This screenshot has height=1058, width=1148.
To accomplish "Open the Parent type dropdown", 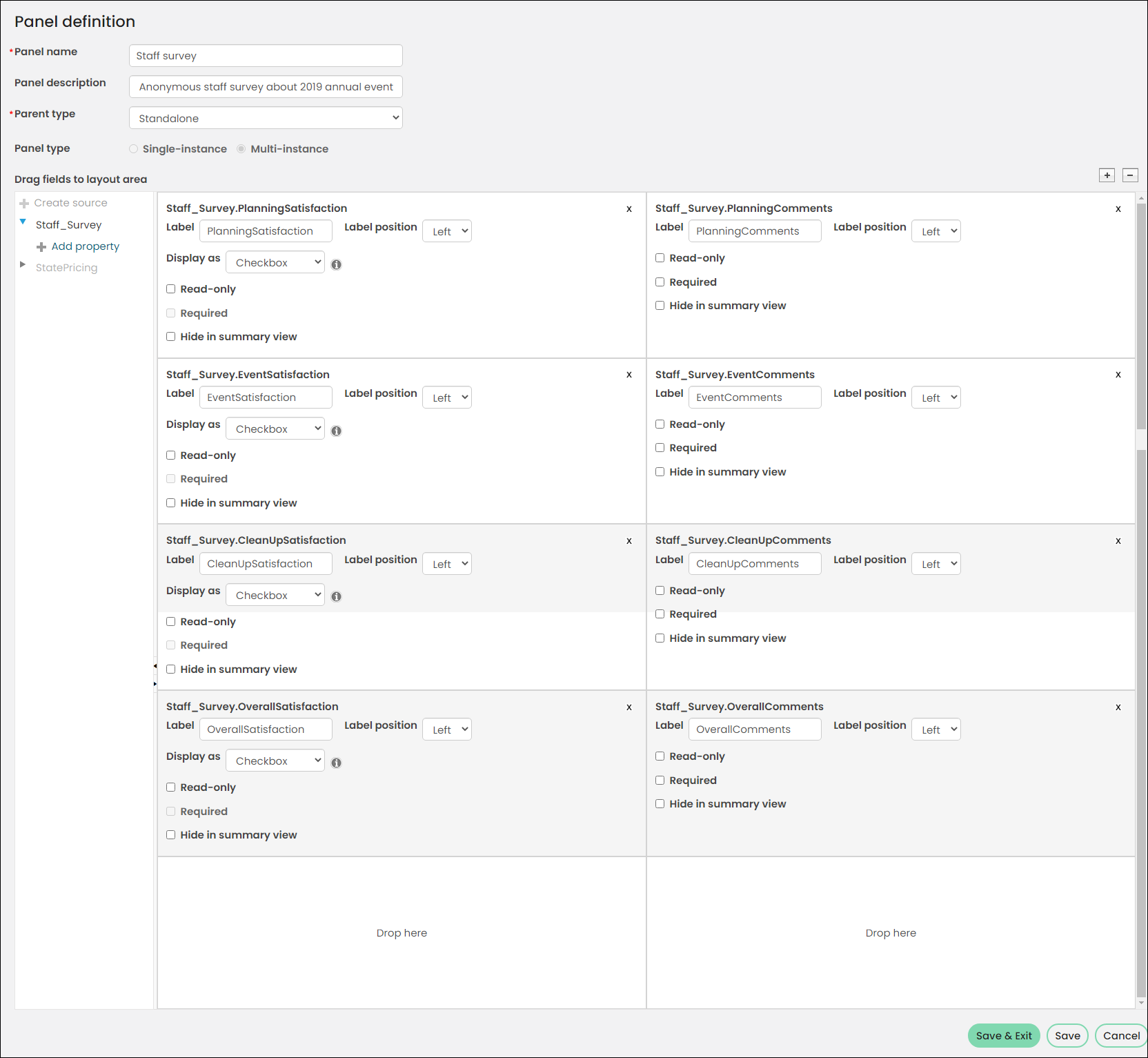I will pos(266,118).
